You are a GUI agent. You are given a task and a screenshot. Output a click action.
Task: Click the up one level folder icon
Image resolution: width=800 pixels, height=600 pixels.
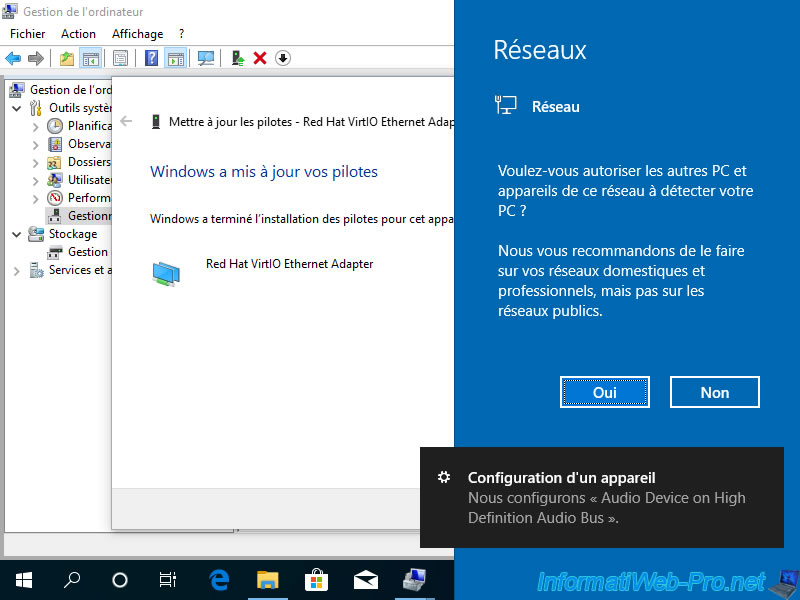tap(67, 58)
